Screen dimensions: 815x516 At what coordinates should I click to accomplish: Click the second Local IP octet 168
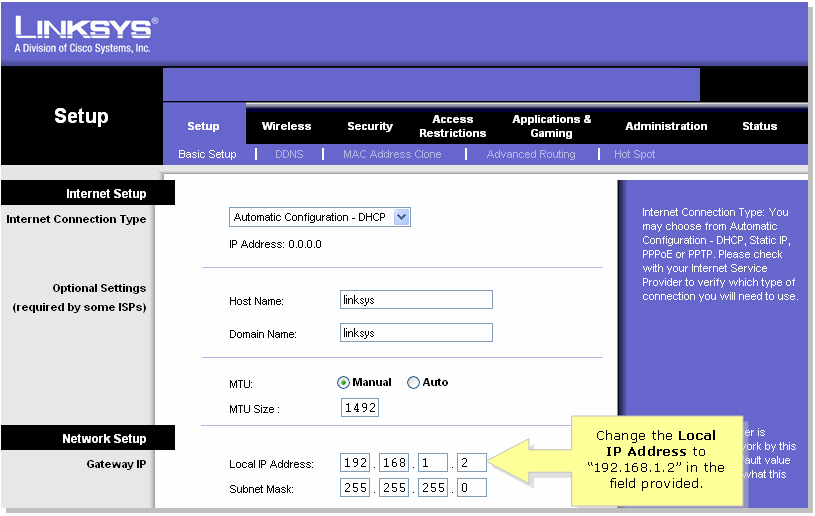click(393, 462)
